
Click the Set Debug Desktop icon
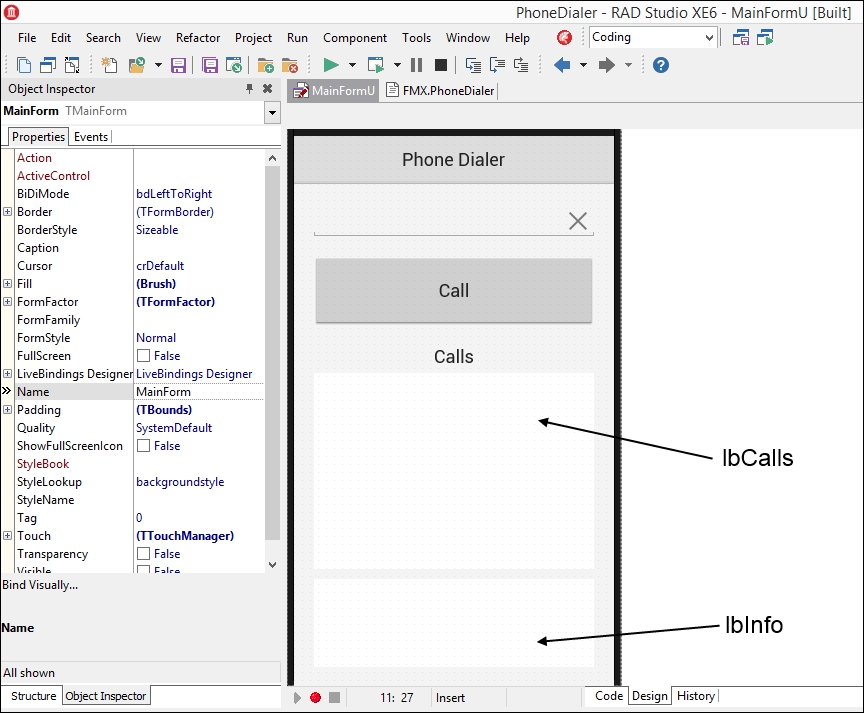pos(765,37)
